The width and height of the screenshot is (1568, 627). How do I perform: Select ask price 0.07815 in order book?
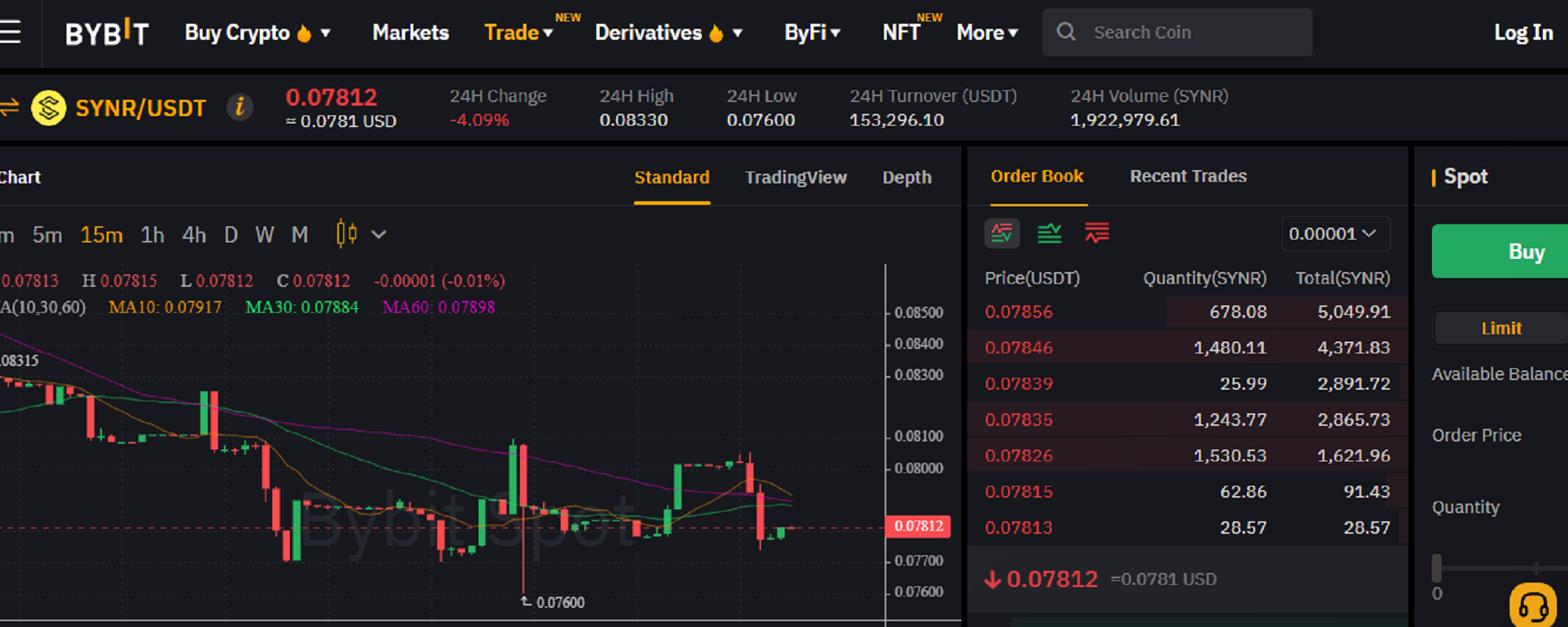[1018, 492]
